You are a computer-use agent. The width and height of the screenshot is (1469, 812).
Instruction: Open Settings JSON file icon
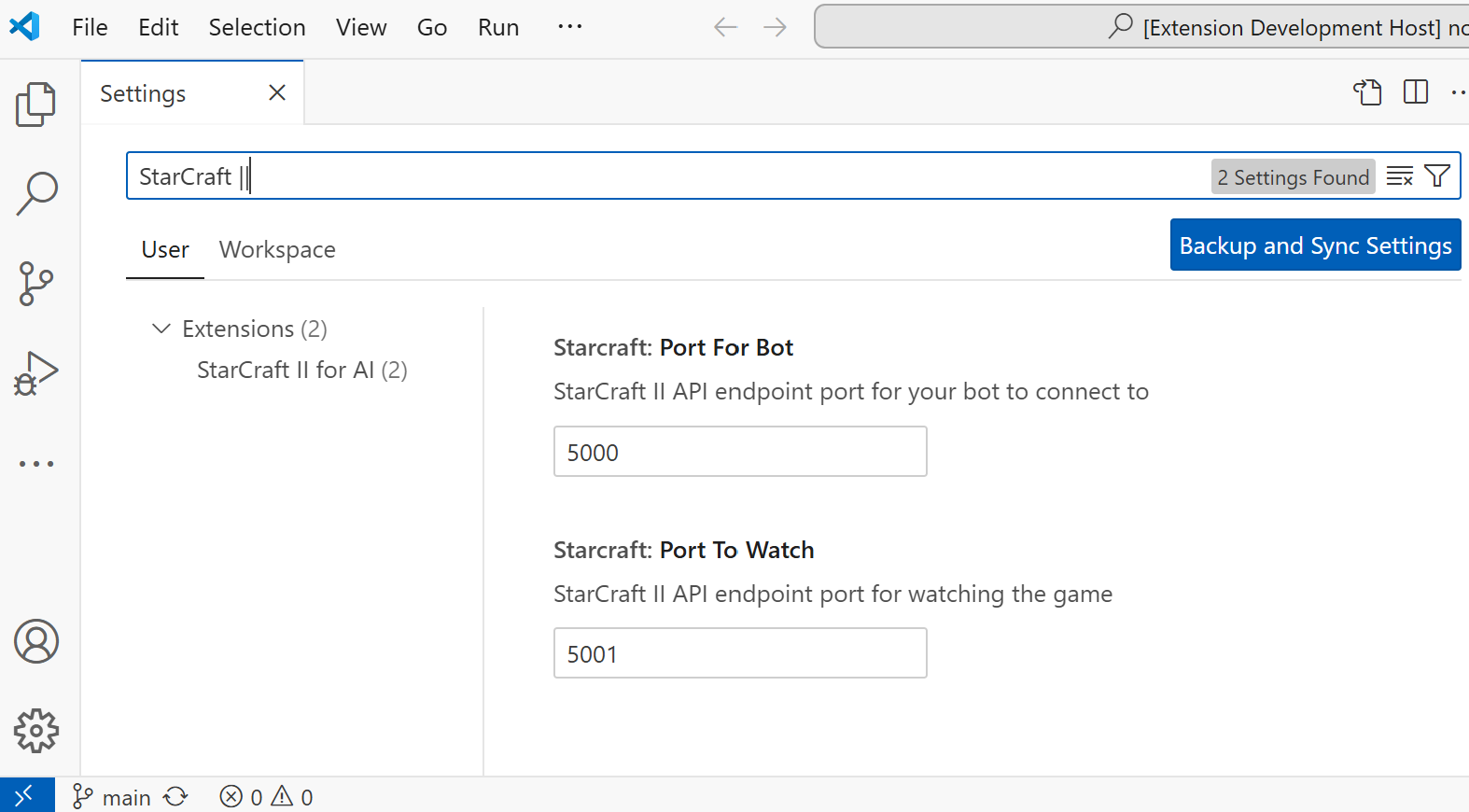pos(1367,92)
